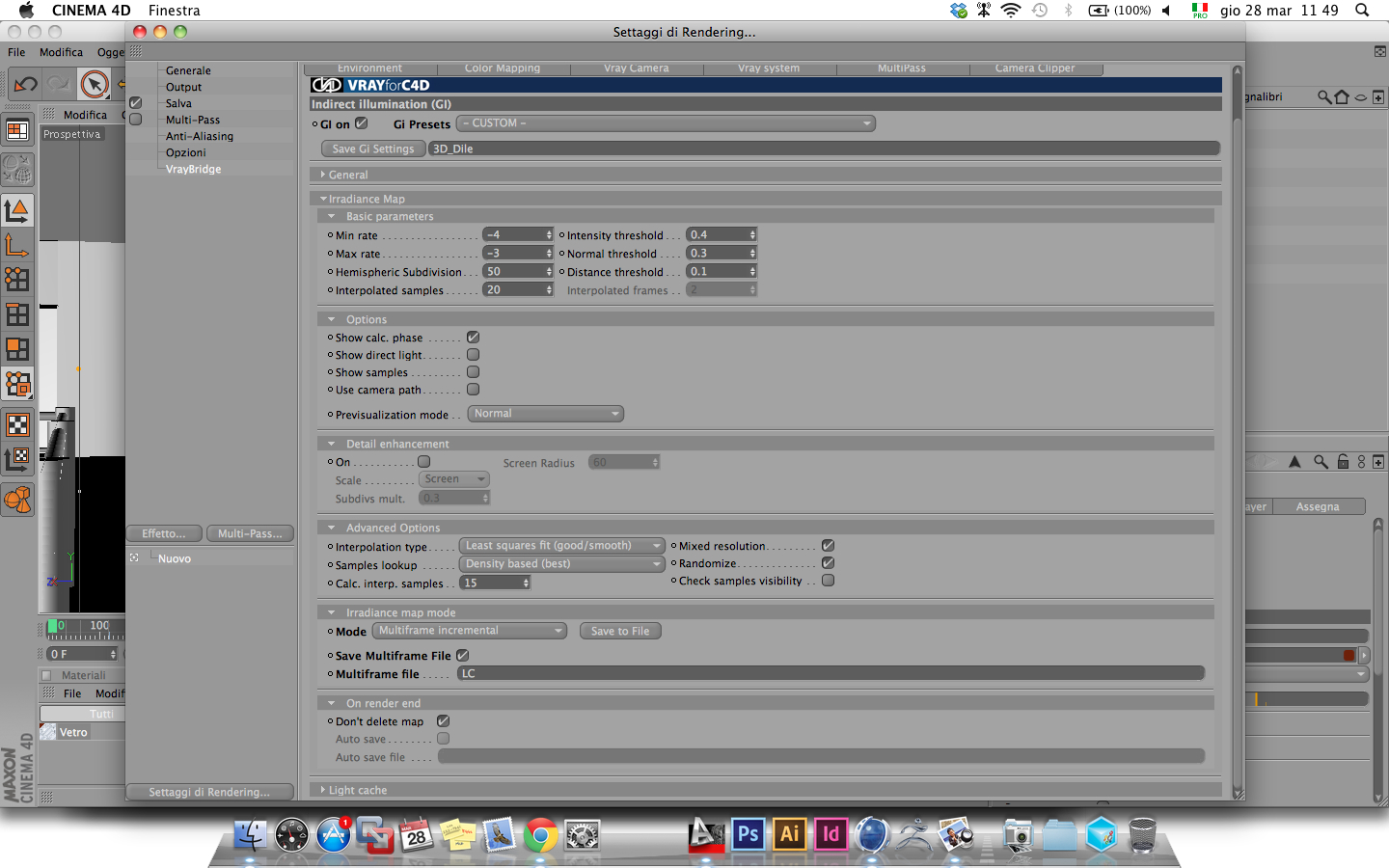This screenshot has height=868, width=1389.
Task: Click the Save Gi Settings button
Action: tap(372, 149)
